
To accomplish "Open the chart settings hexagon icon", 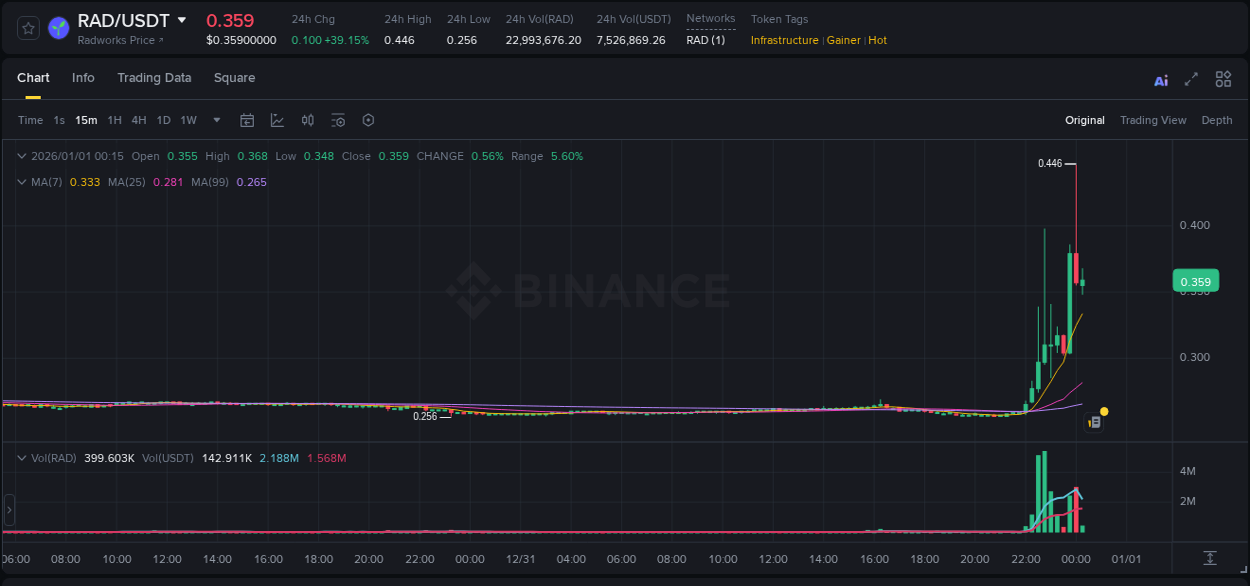I will click(x=368, y=120).
